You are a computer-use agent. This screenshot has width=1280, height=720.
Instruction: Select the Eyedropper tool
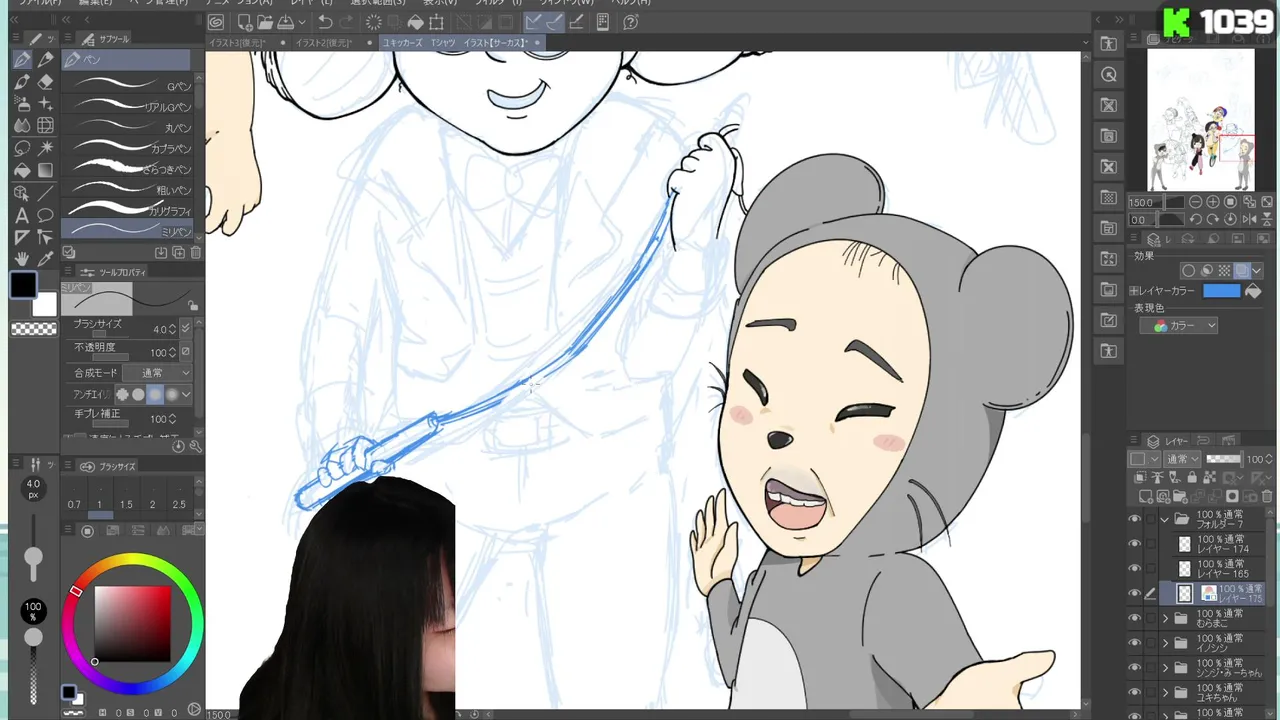coord(45,259)
